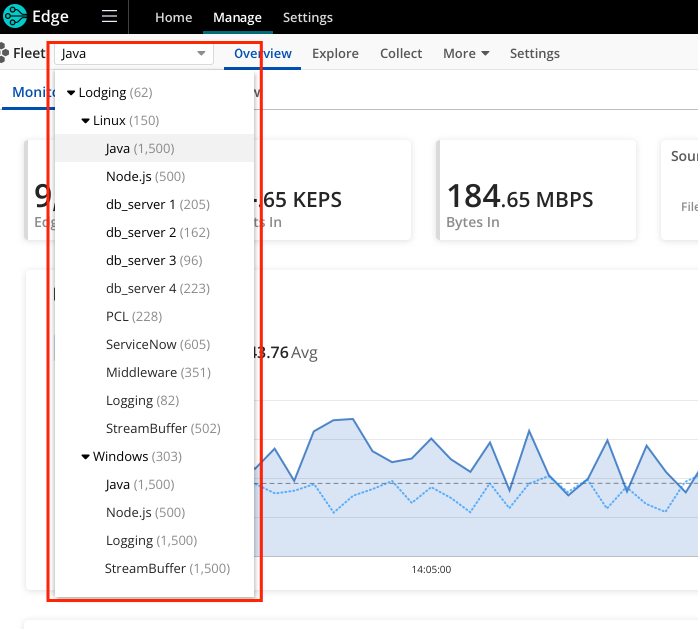Select the Overview tab
Viewport: 698px width, 629px height.
(263, 54)
